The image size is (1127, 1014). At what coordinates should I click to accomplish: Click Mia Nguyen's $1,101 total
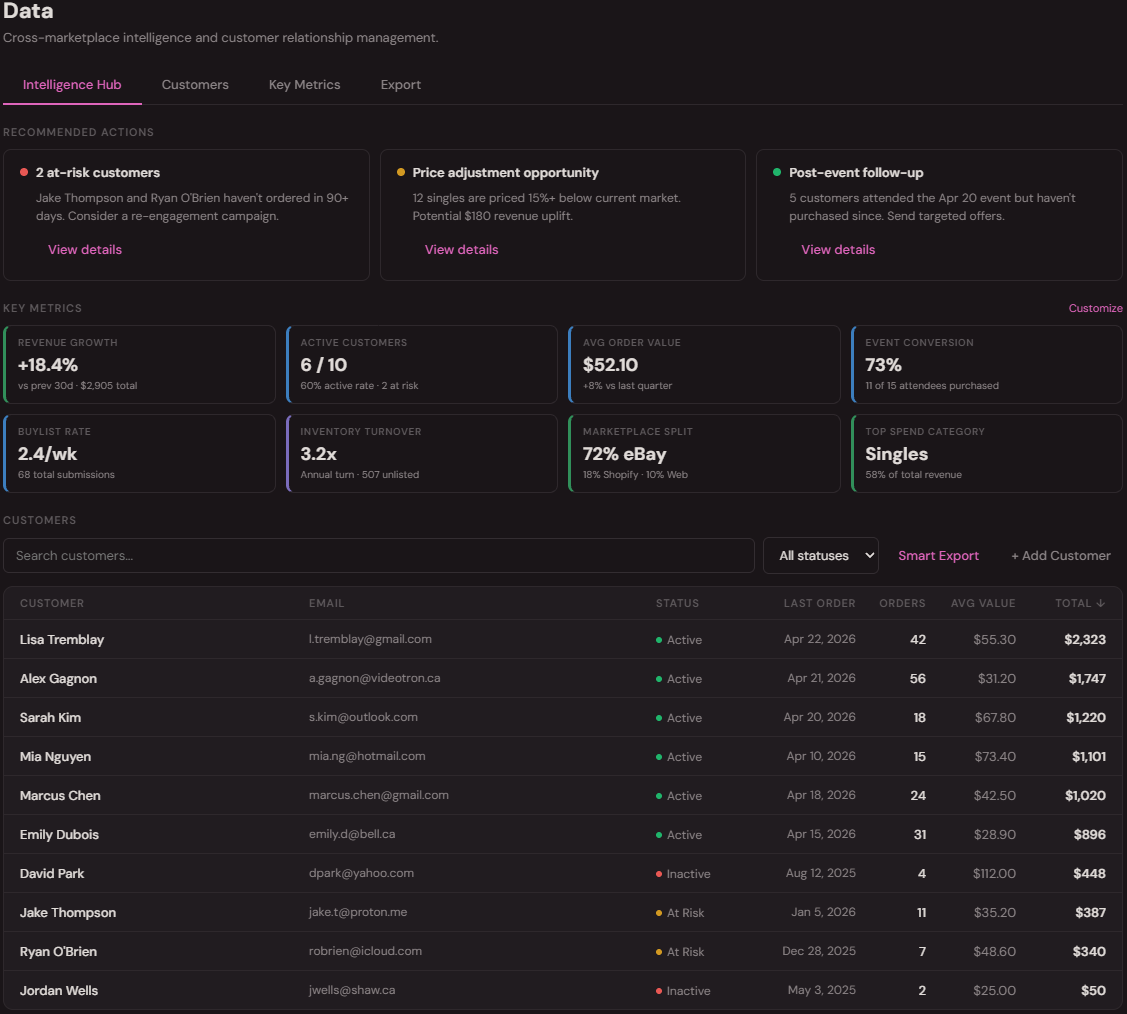1089,756
